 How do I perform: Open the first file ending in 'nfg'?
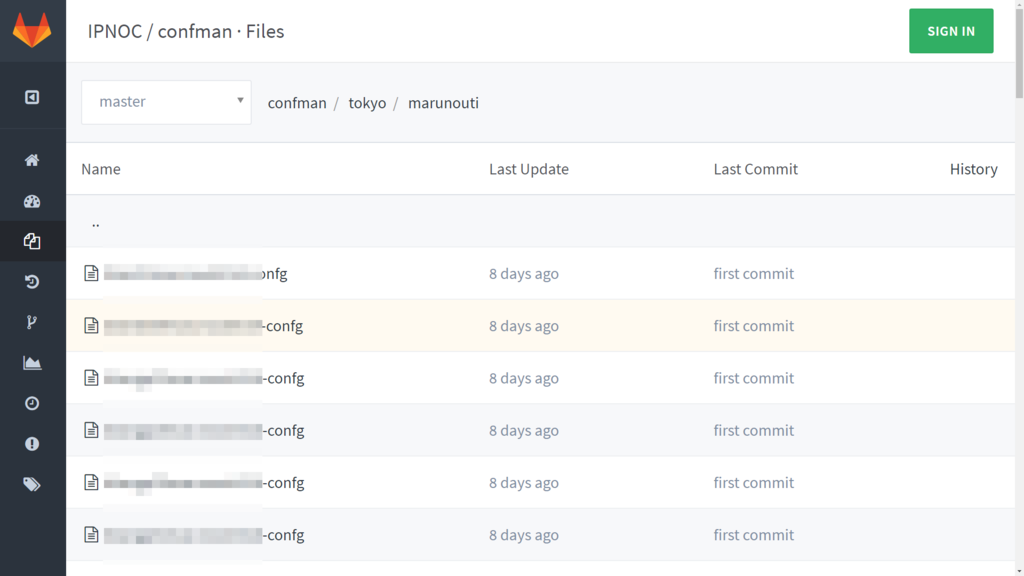(195, 273)
